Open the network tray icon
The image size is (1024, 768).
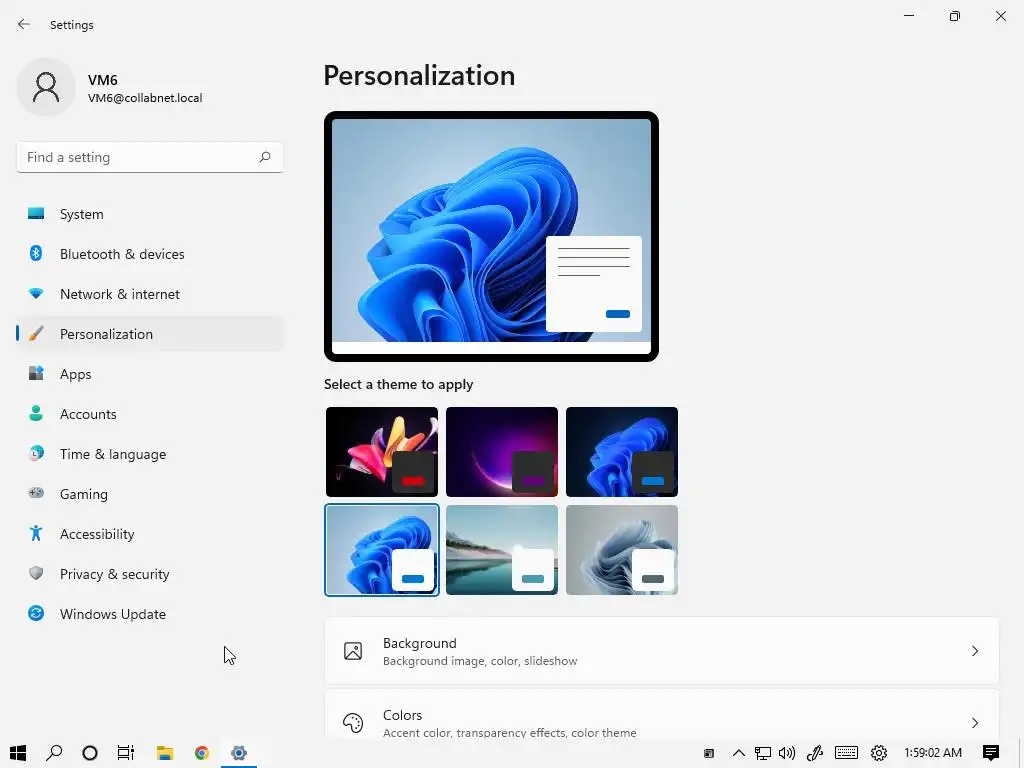click(x=763, y=753)
